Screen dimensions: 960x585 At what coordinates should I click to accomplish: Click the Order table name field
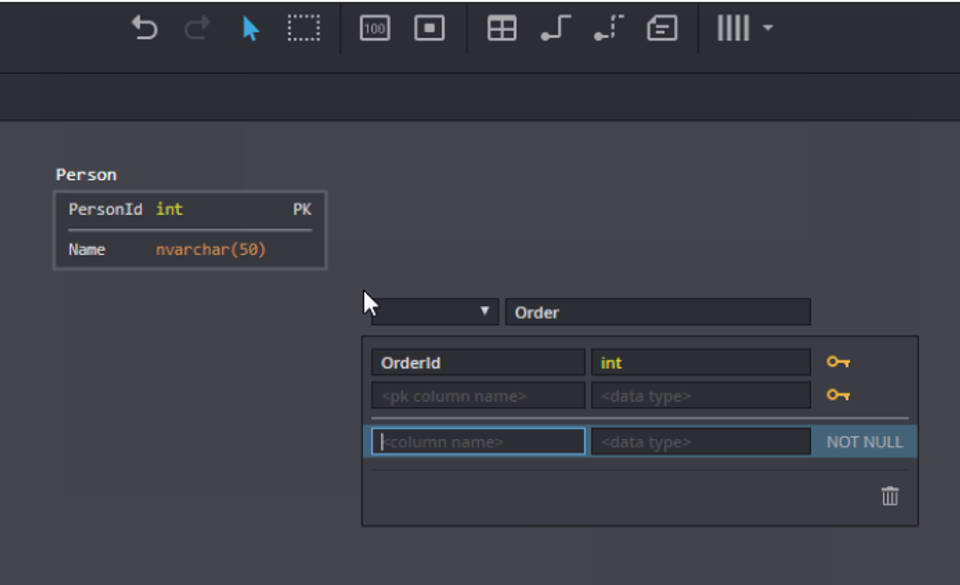pyautogui.click(x=657, y=312)
